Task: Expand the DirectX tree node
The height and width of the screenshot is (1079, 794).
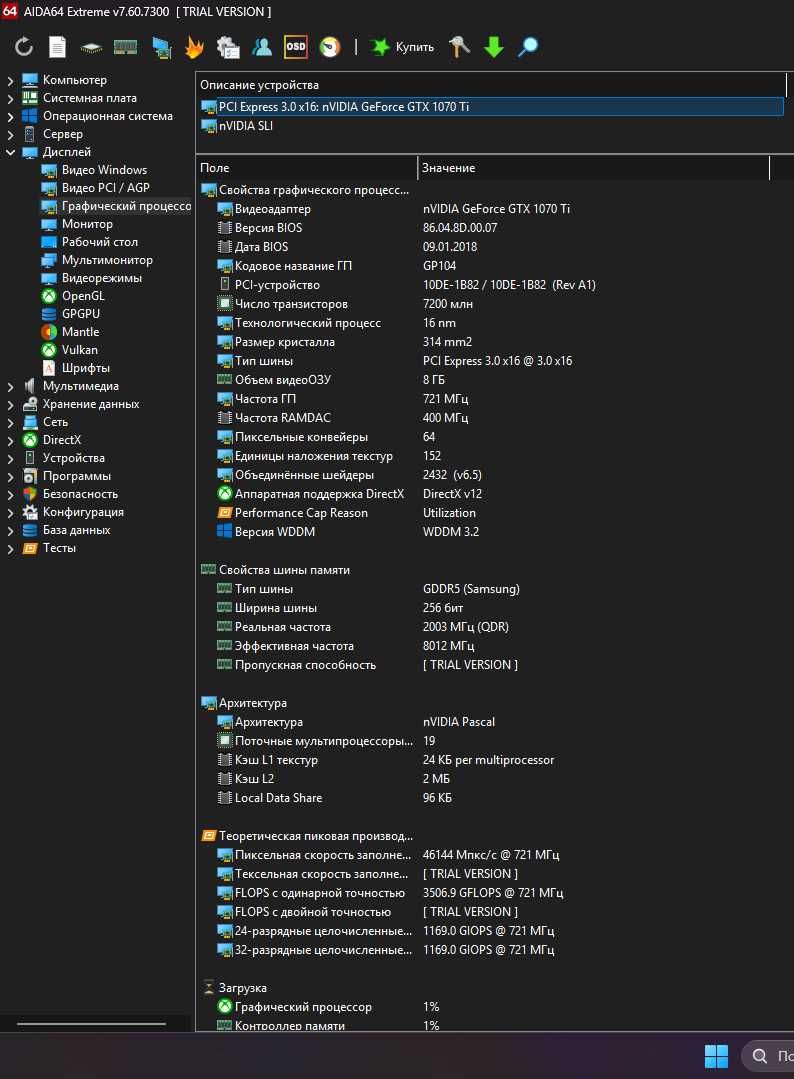Action: click(x=10, y=440)
